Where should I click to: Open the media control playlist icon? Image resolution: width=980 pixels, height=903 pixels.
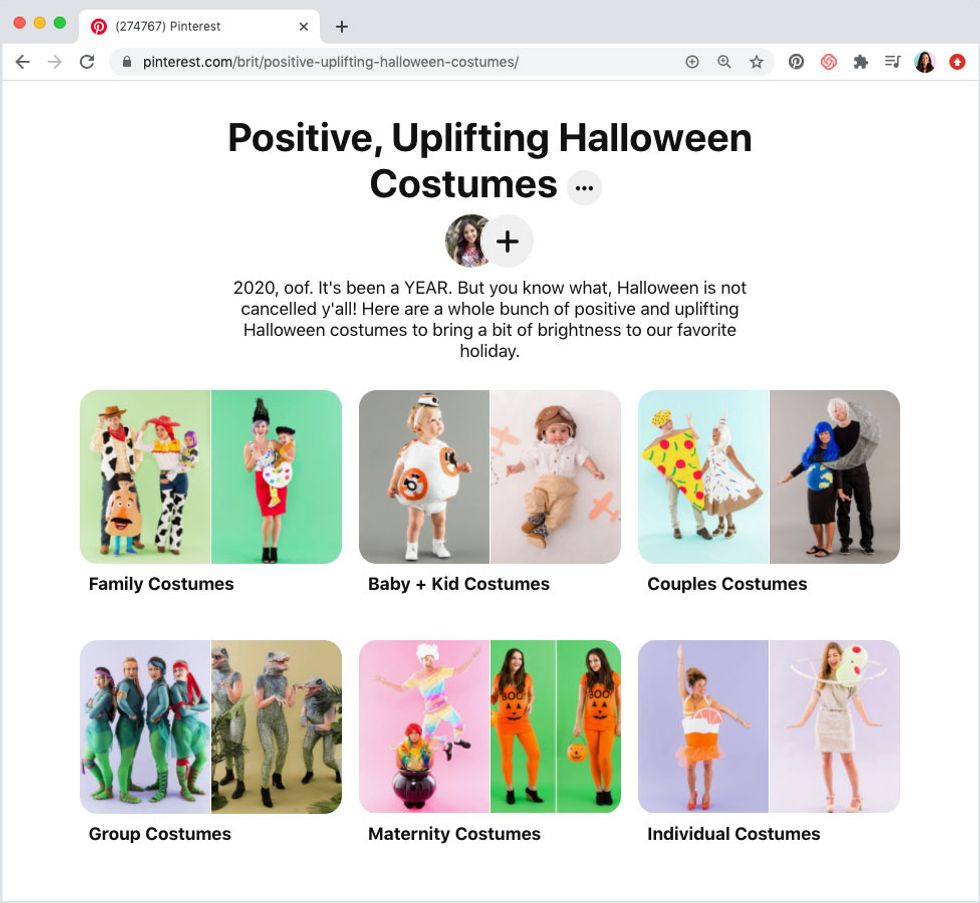[892, 62]
